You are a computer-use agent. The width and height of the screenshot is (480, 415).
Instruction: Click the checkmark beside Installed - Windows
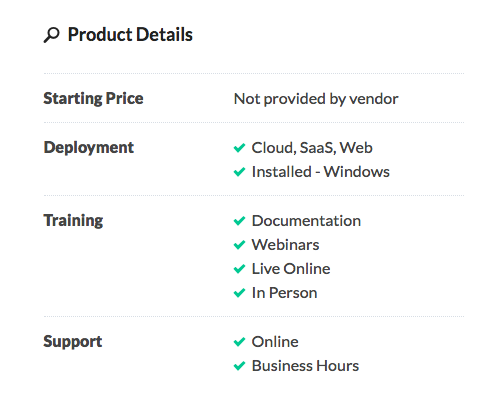coord(239,172)
